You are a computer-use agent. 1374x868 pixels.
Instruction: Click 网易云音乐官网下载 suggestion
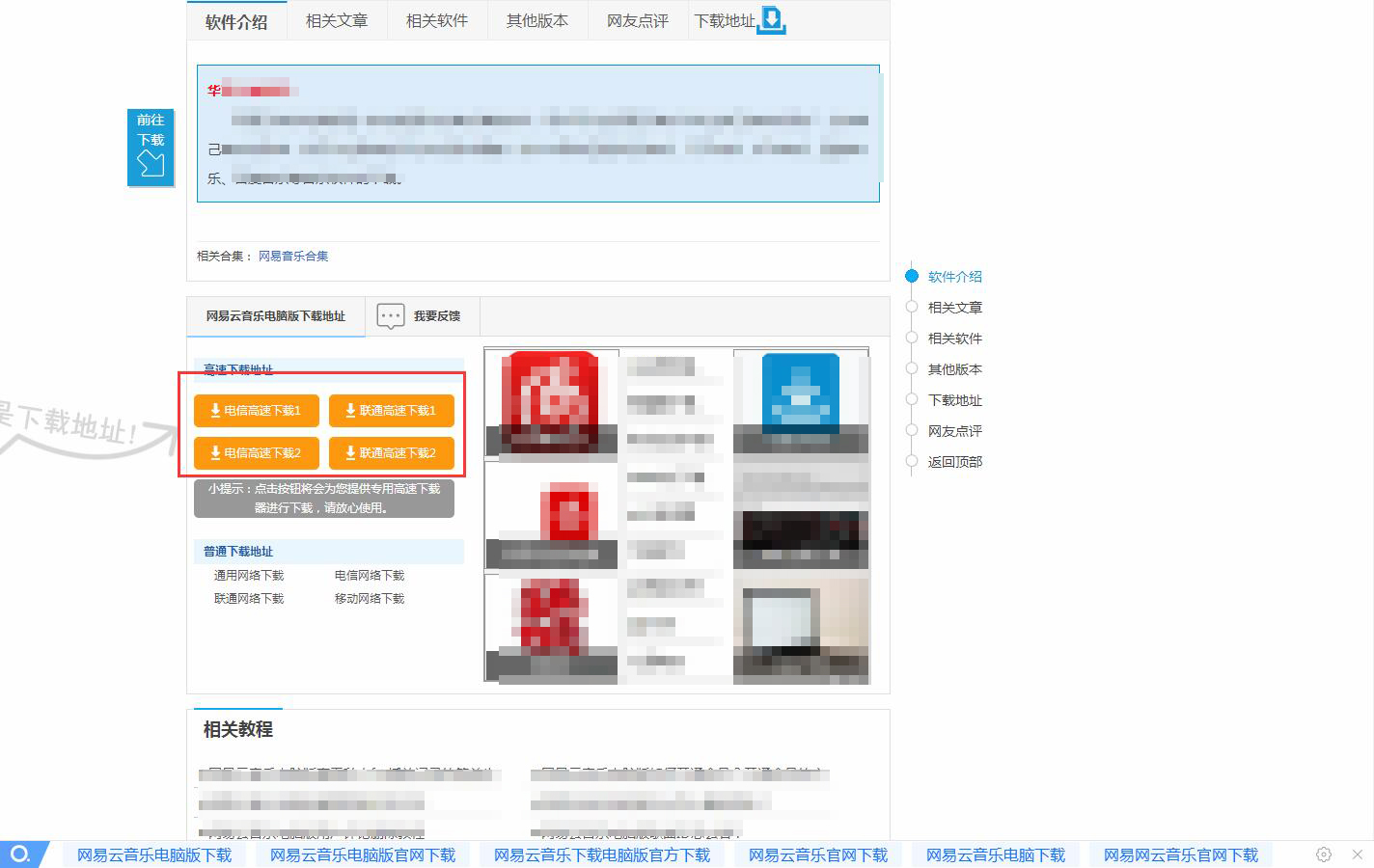818,855
